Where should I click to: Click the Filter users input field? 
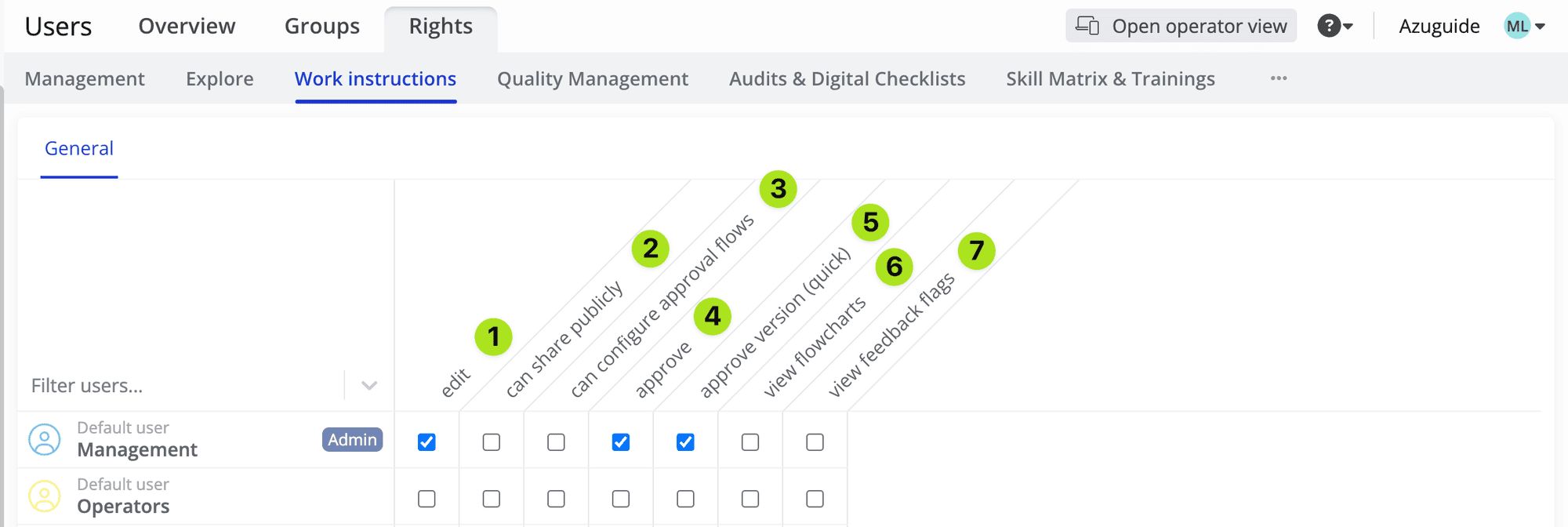[180, 386]
